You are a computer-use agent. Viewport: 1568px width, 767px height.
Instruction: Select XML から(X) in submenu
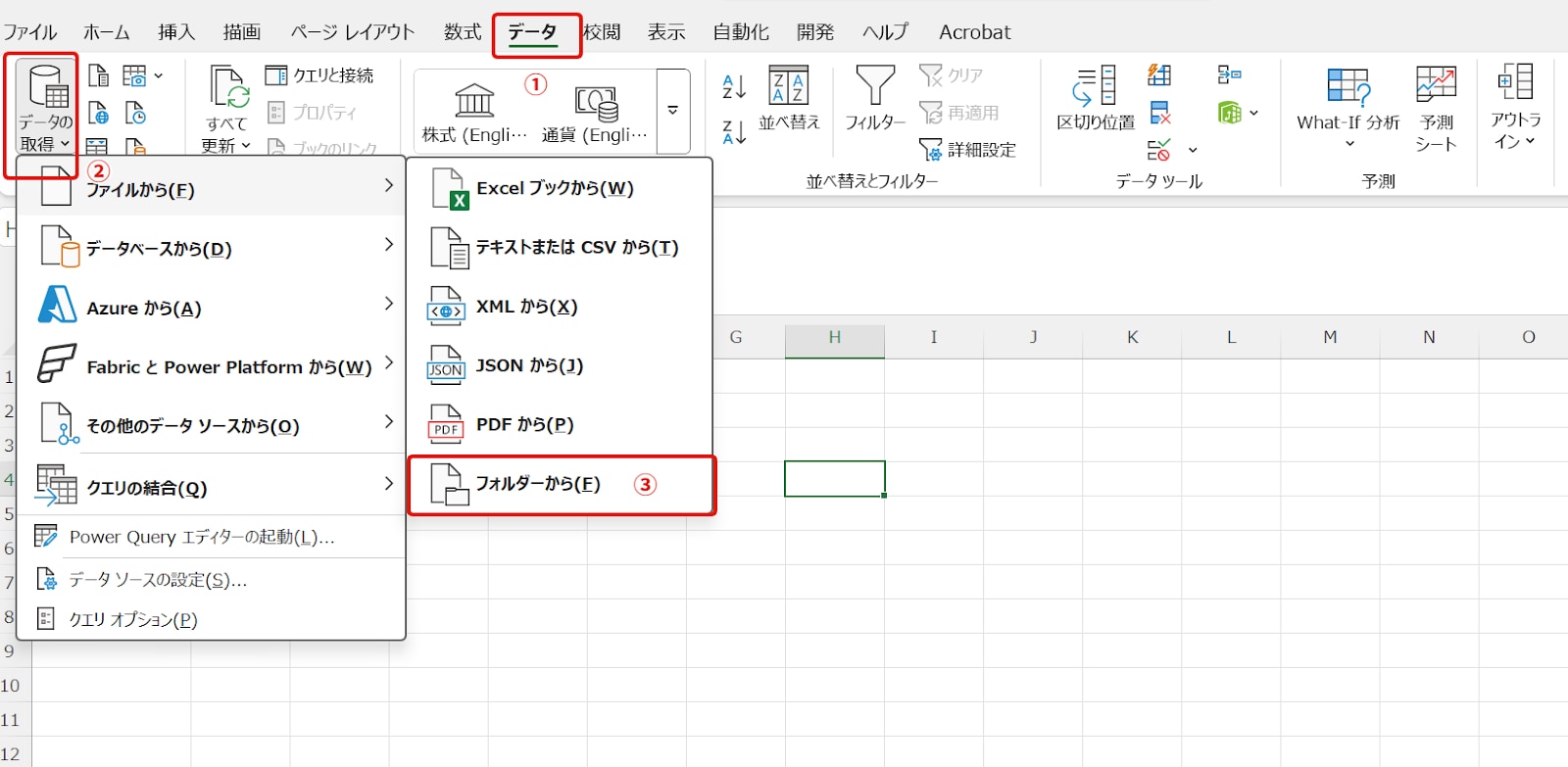tap(560, 307)
